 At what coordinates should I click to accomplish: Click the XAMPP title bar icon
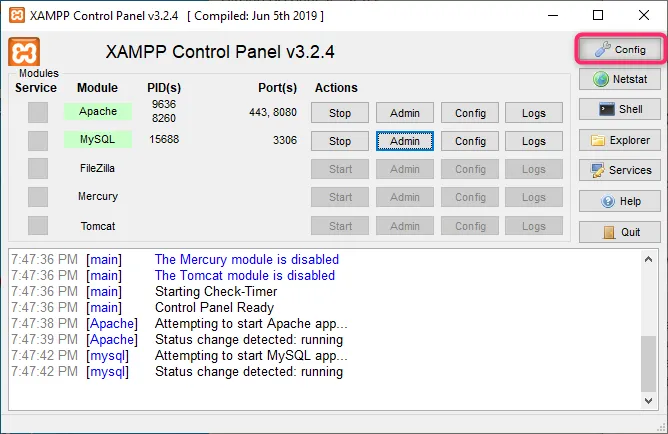[x=17, y=15]
